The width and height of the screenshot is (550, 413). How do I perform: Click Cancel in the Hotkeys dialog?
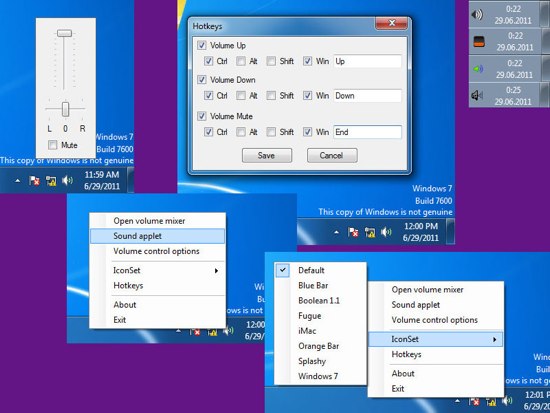[332, 155]
